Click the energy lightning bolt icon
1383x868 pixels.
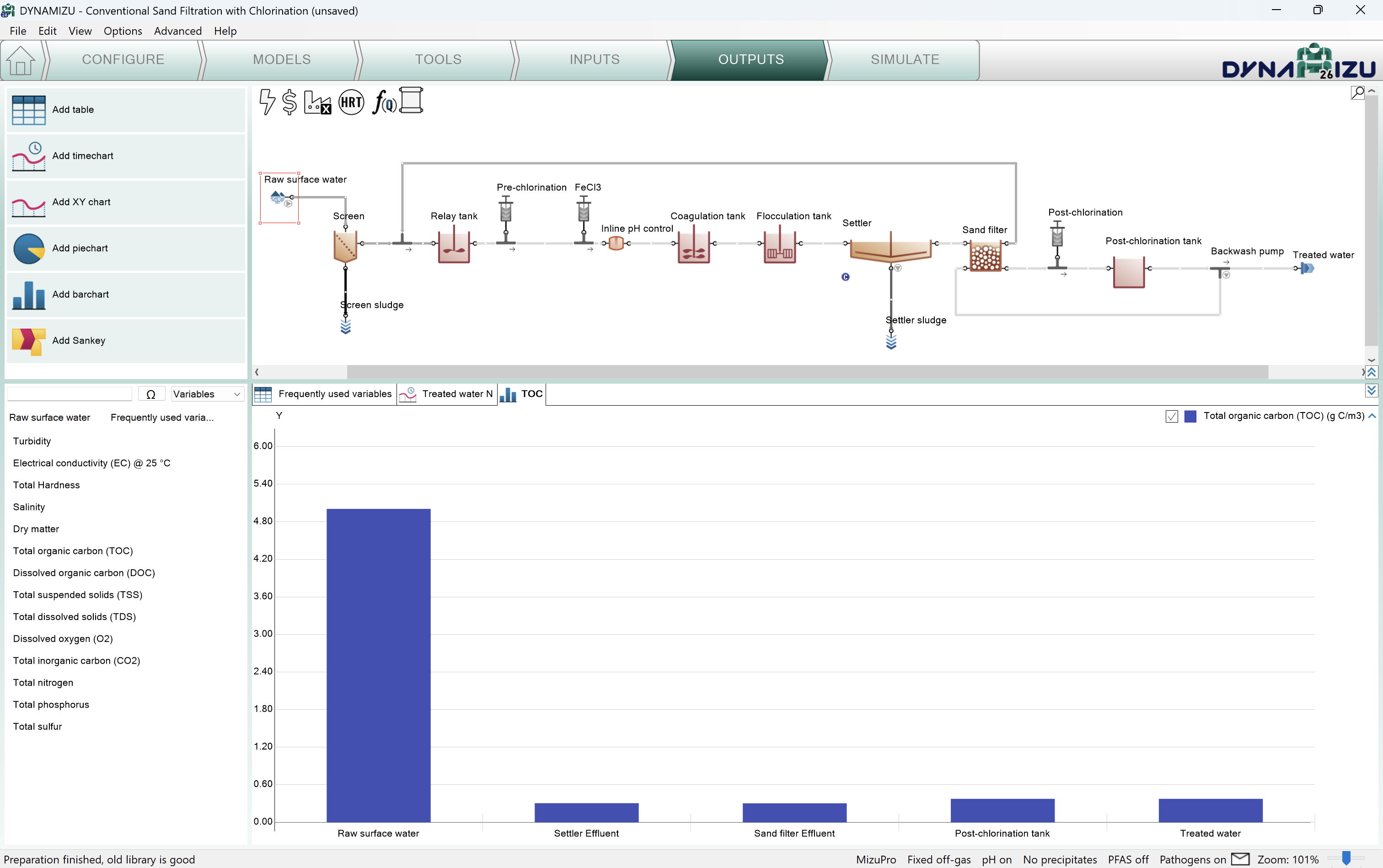coord(267,102)
